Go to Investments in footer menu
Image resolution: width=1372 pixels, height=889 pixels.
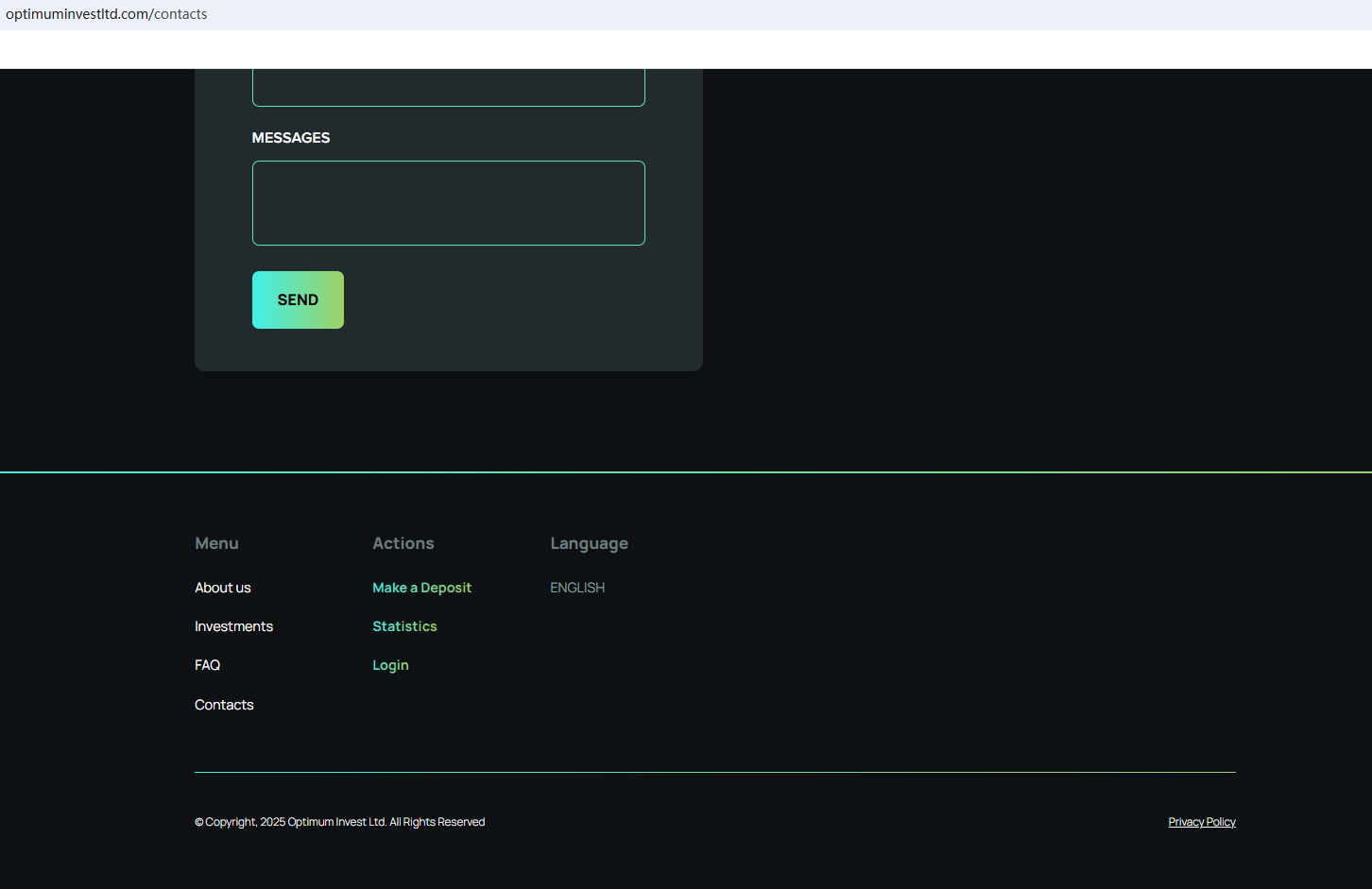(233, 626)
